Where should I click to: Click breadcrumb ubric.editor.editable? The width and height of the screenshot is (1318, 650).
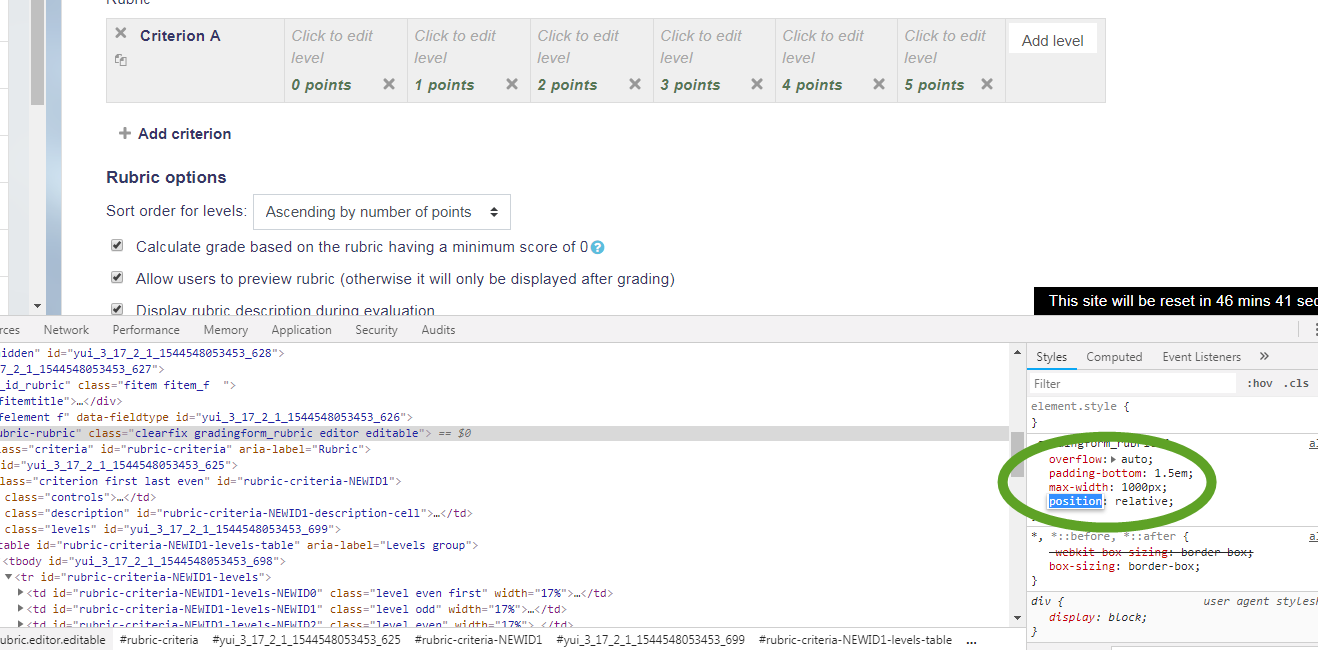click(x=53, y=640)
